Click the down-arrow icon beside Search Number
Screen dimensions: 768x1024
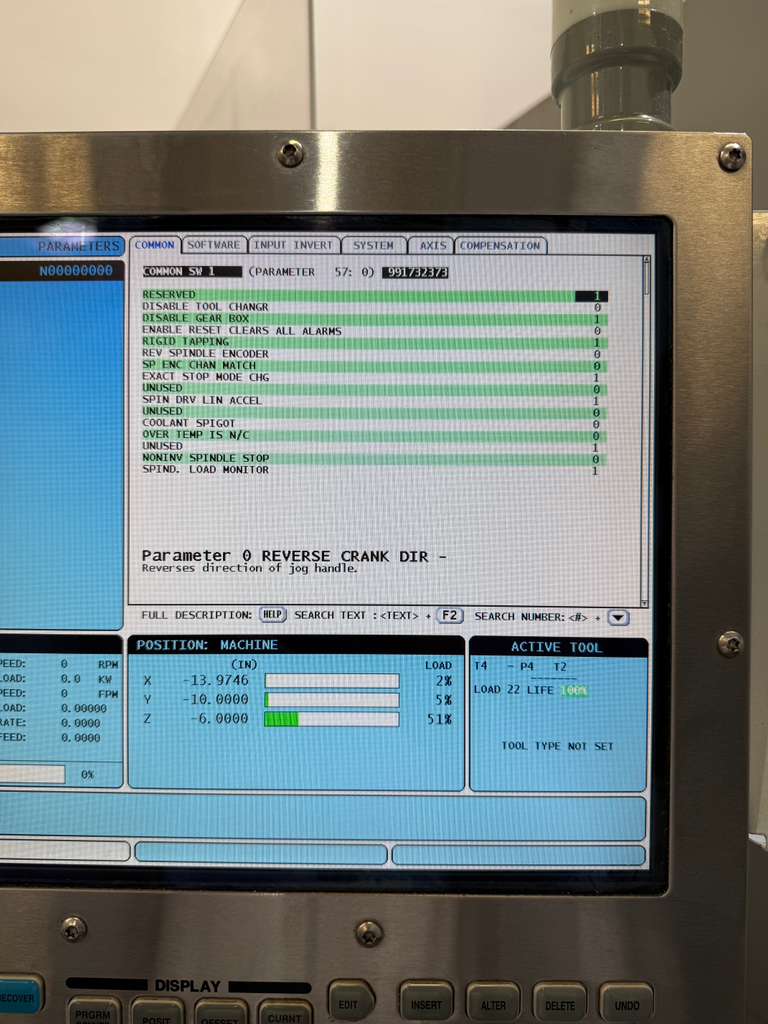pos(618,618)
